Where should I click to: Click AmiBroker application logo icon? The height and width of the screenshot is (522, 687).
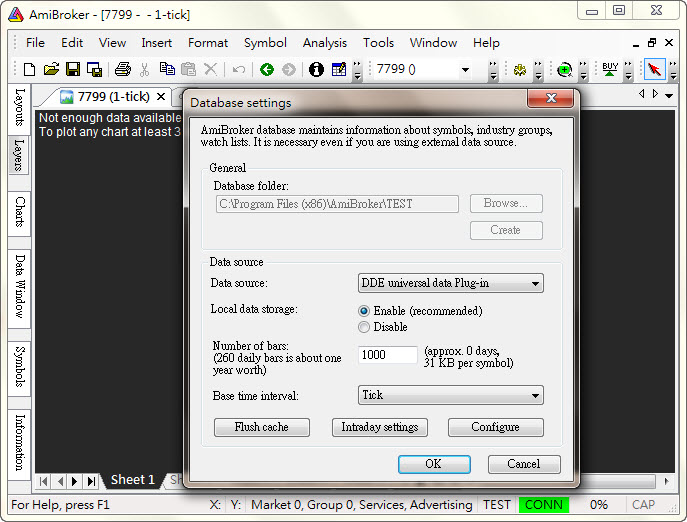coord(16,14)
